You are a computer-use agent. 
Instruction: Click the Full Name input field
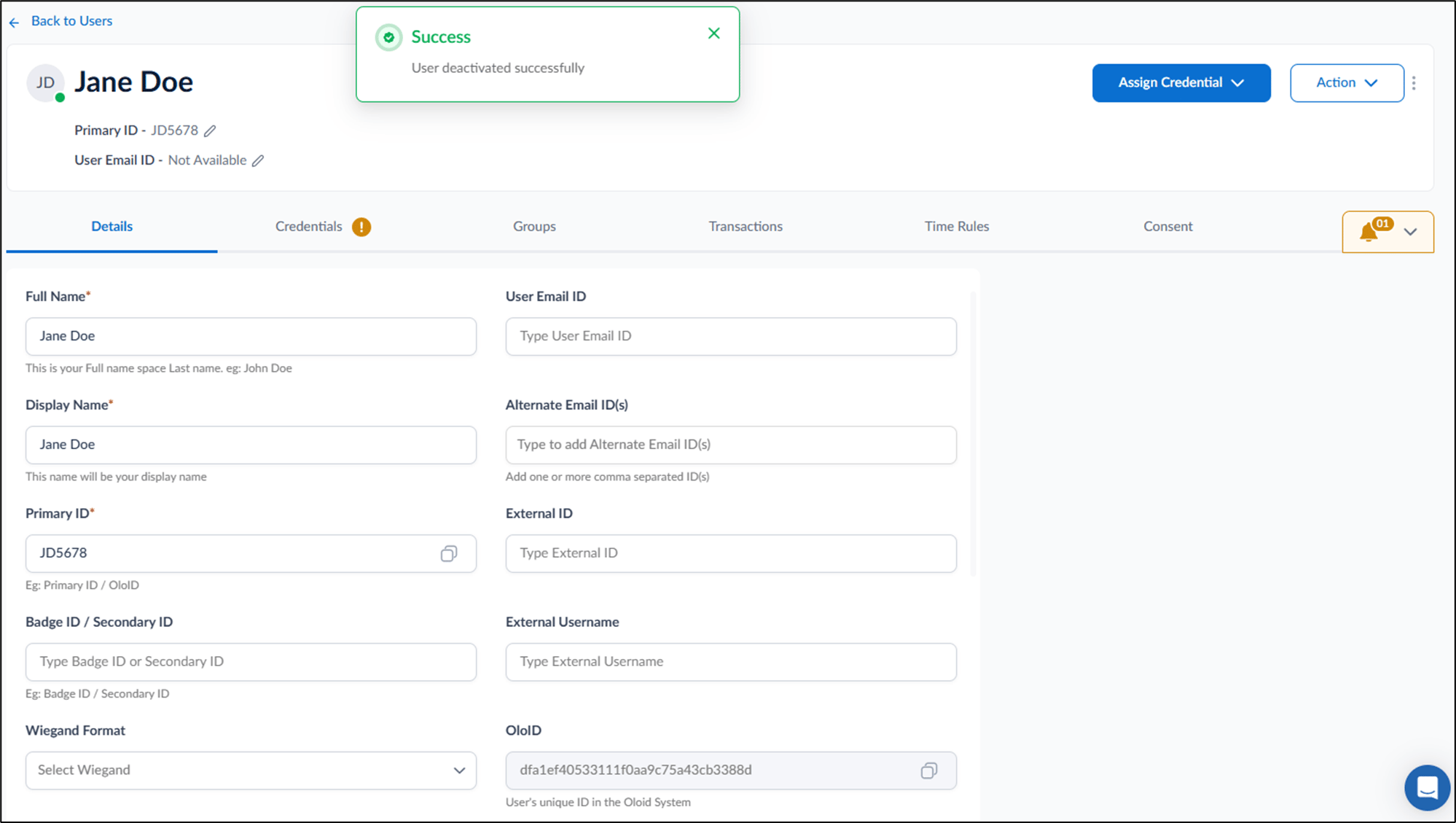251,337
